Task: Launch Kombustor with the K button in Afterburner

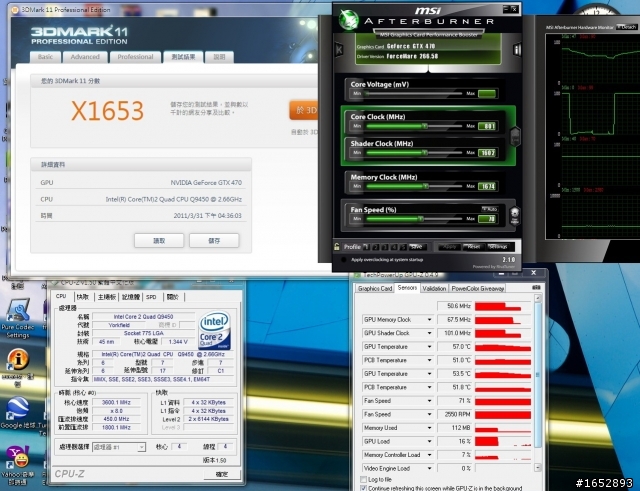Action: [x=339, y=50]
